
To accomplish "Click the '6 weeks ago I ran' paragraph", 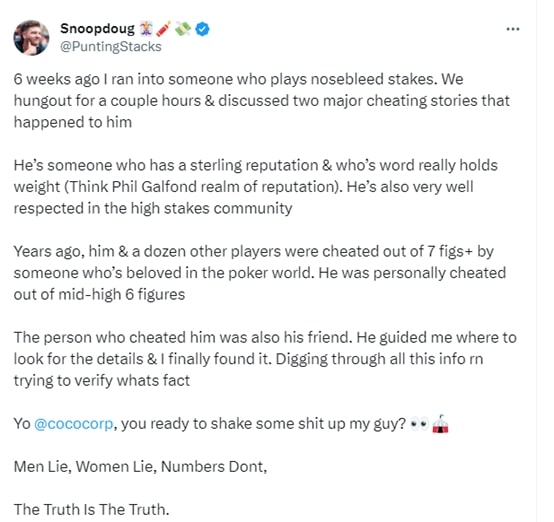I will pyautogui.click(x=261, y=101).
